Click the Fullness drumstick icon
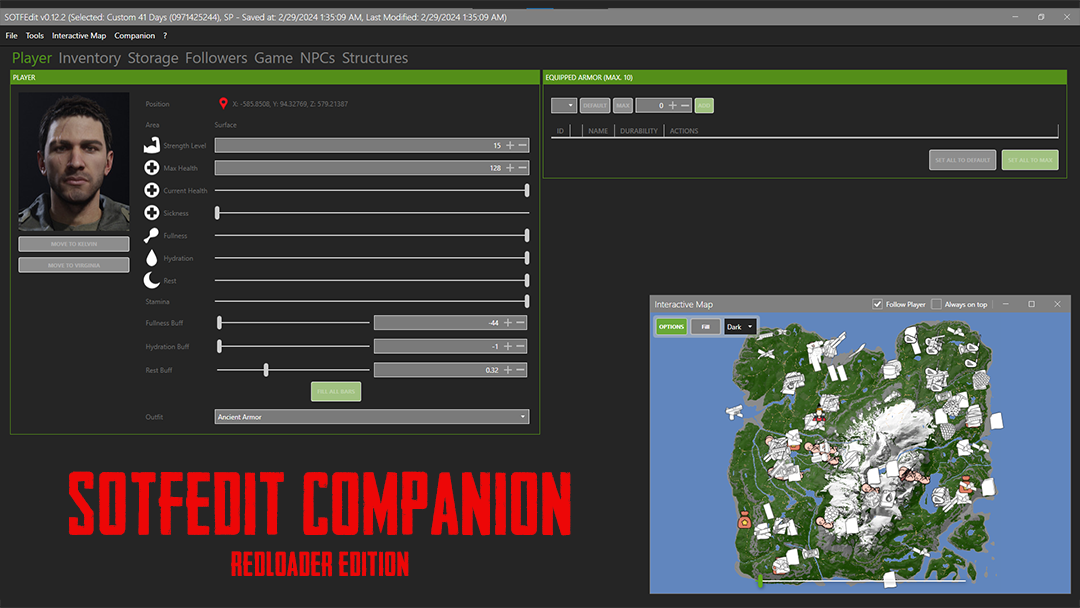Viewport: 1080px width, 608px height. point(152,236)
